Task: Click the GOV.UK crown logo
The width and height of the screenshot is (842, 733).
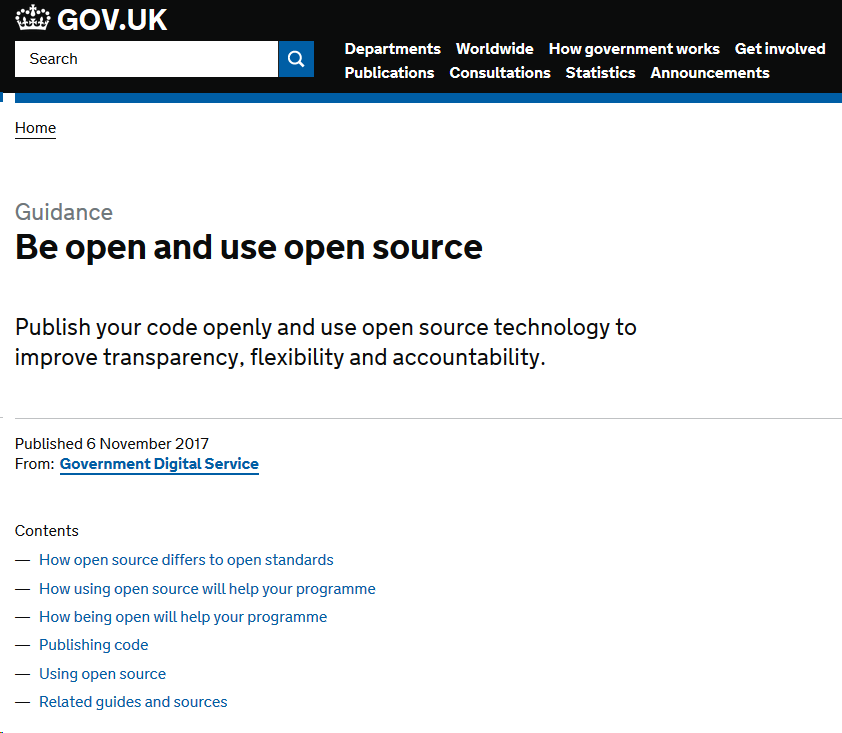Action: point(33,19)
